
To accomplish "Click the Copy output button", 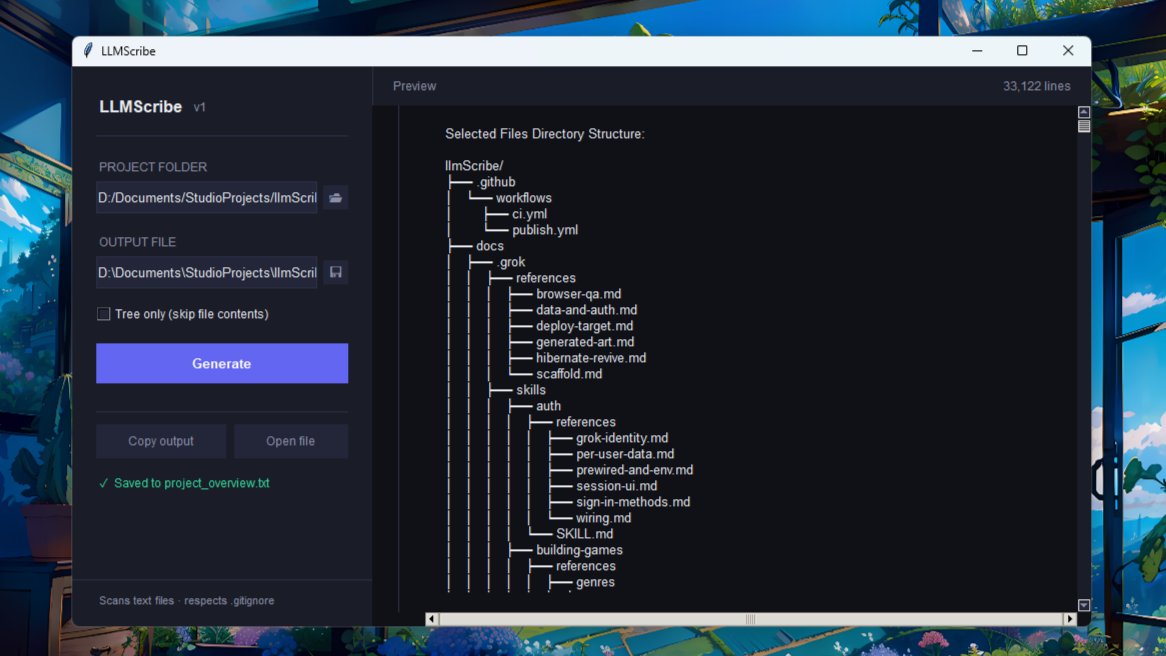I will (161, 441).
